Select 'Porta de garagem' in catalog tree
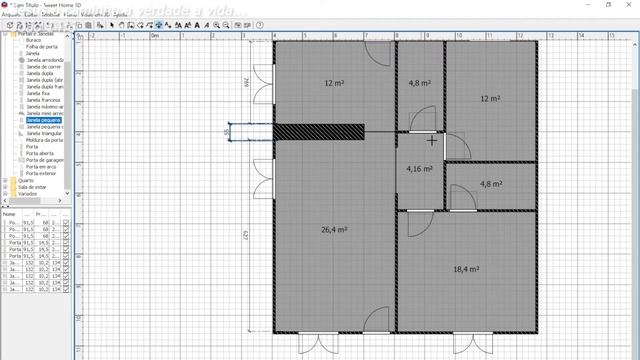 click(44, 160)
